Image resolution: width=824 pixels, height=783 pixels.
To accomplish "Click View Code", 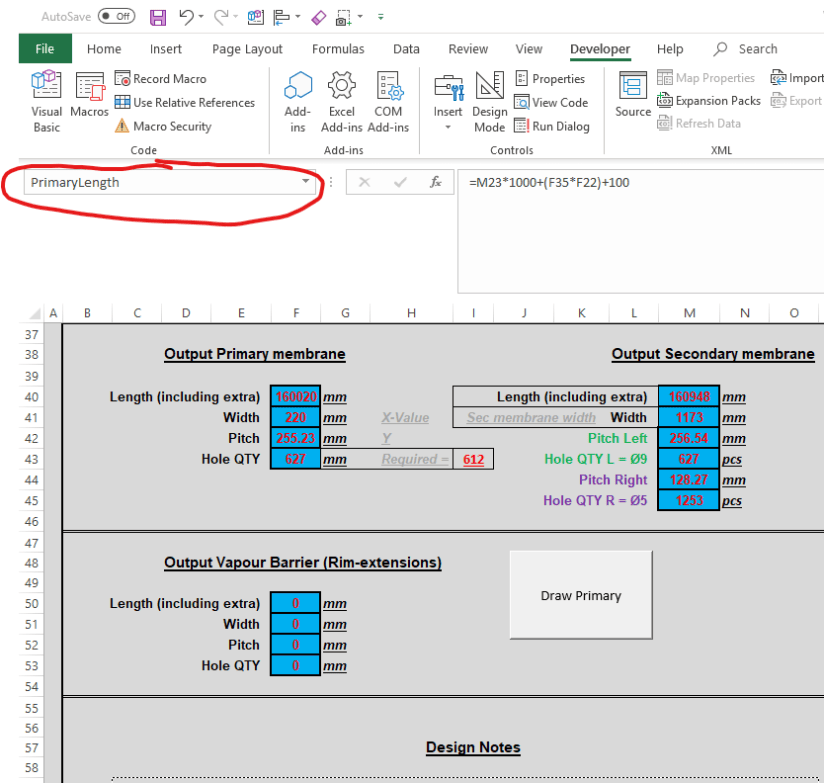I will tap(551, 102).
